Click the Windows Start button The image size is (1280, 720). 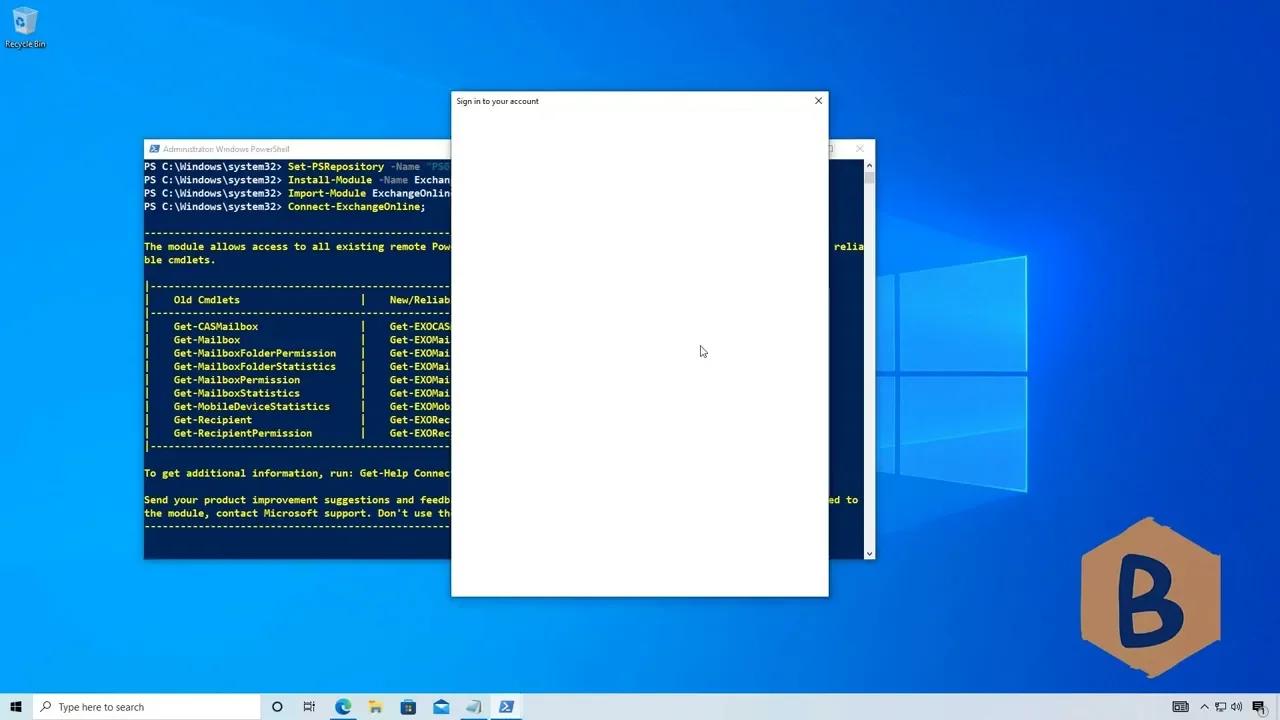[16, 707]
